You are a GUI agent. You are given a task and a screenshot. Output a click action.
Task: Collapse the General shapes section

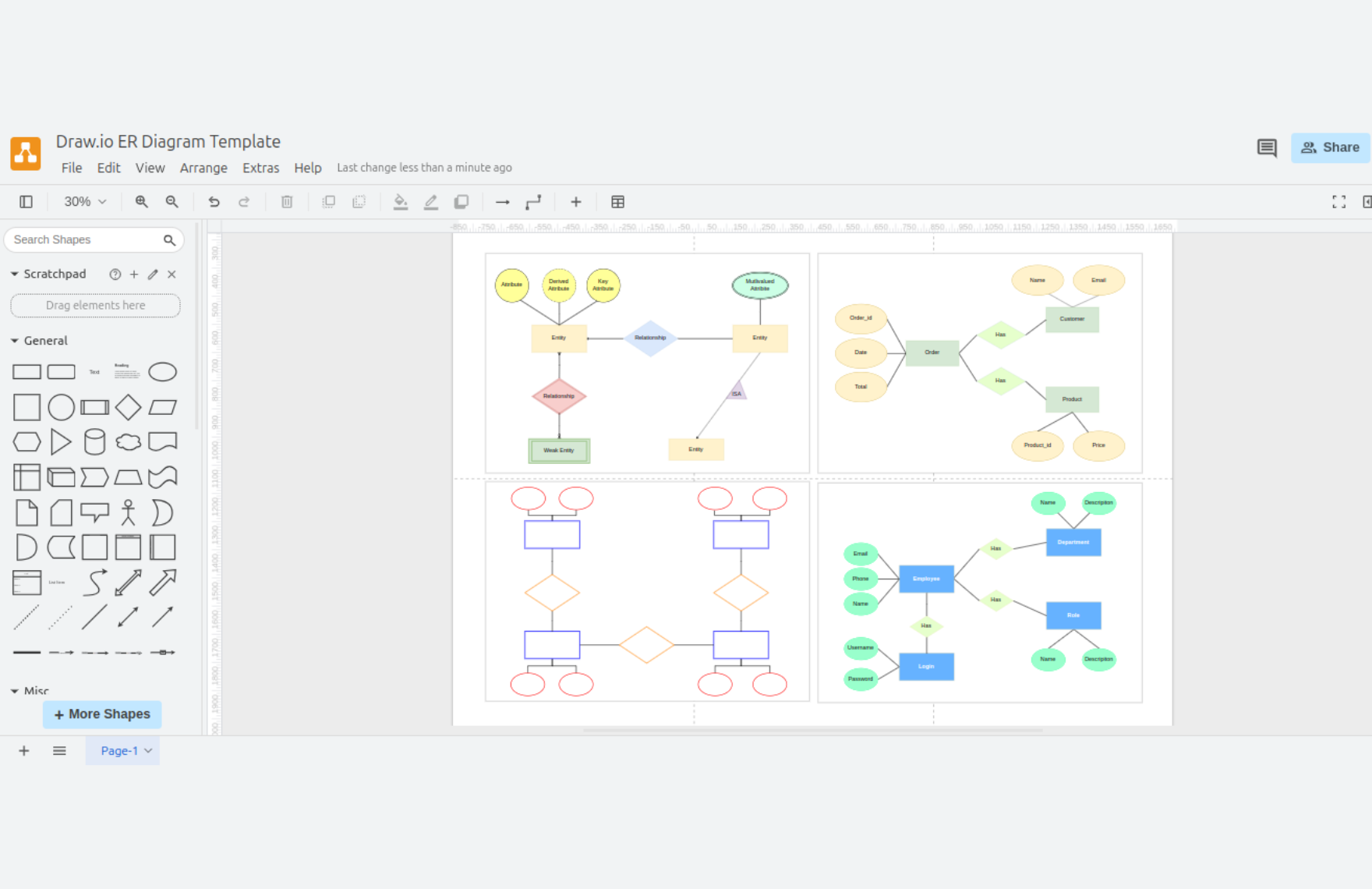pyautogui.click(x=15, y=341)
